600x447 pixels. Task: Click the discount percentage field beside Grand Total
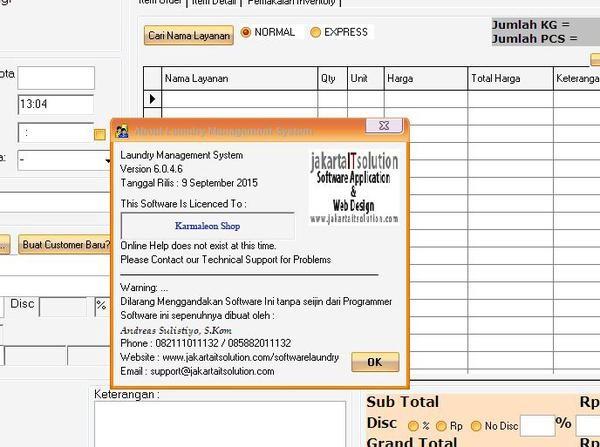(x=536, y=423)
